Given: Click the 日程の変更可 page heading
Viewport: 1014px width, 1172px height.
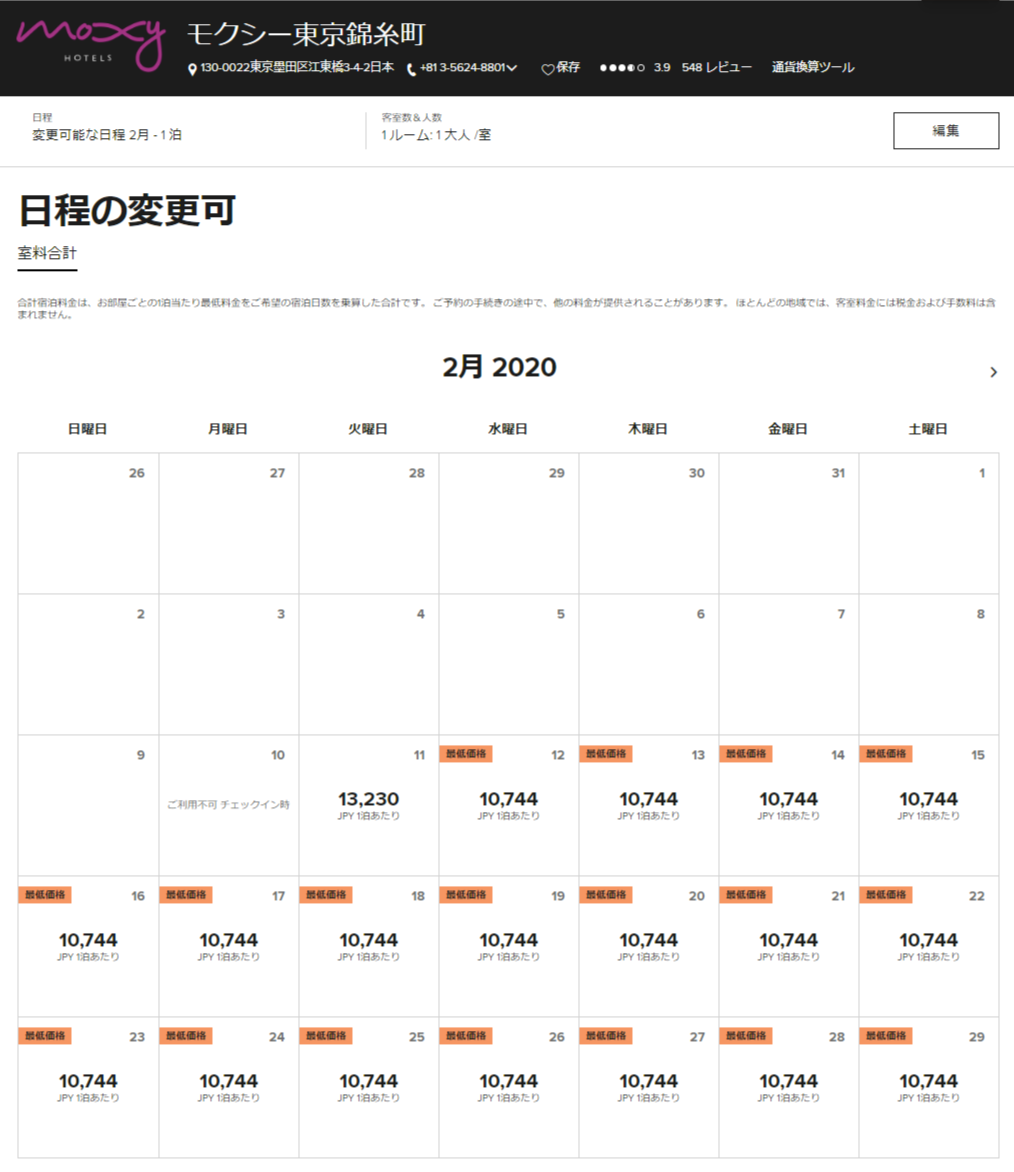Looking at the screenshot, I should coord(127,210).
